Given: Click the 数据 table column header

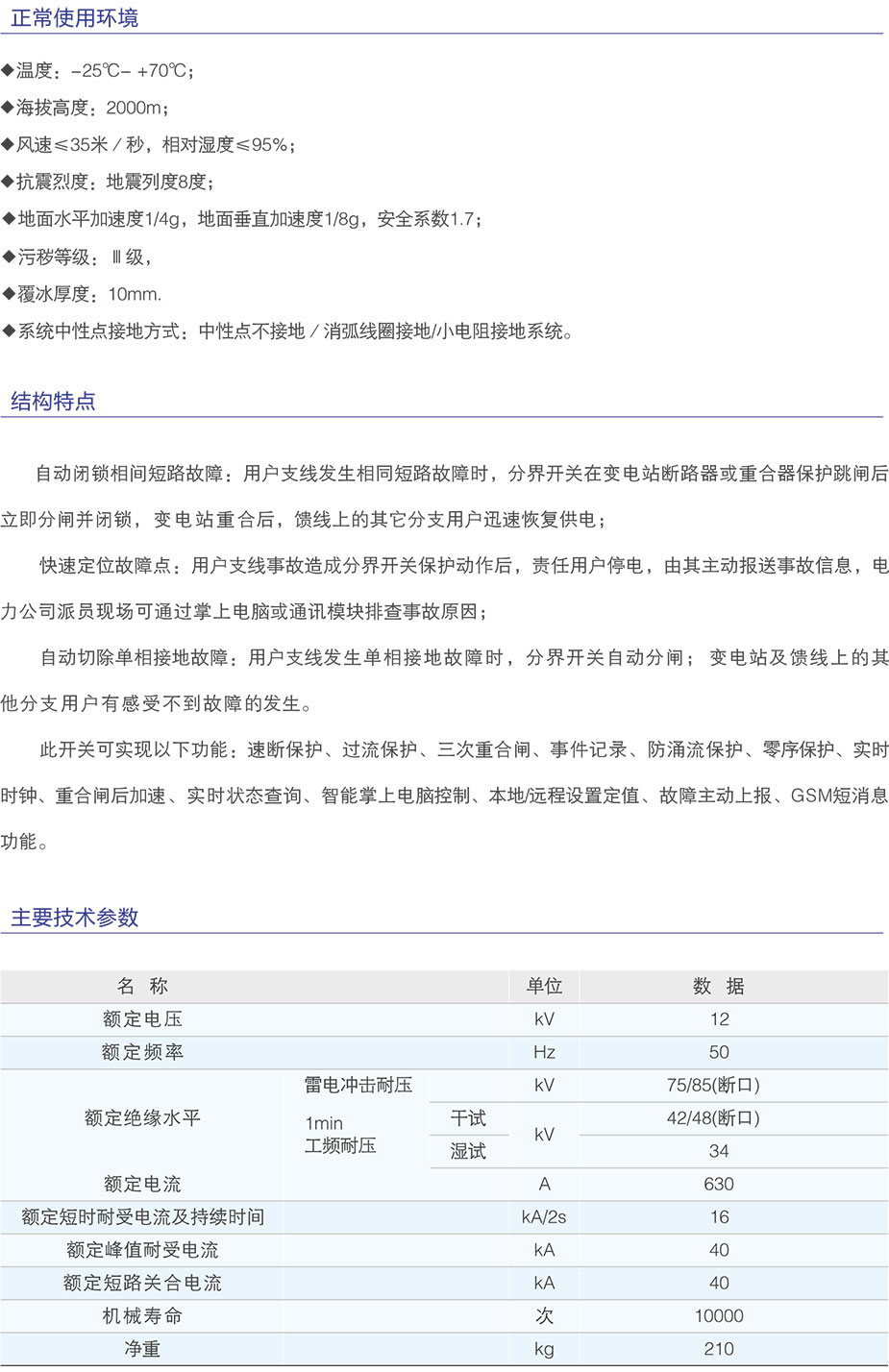Looking at the screenshot, I should [718, 987].
